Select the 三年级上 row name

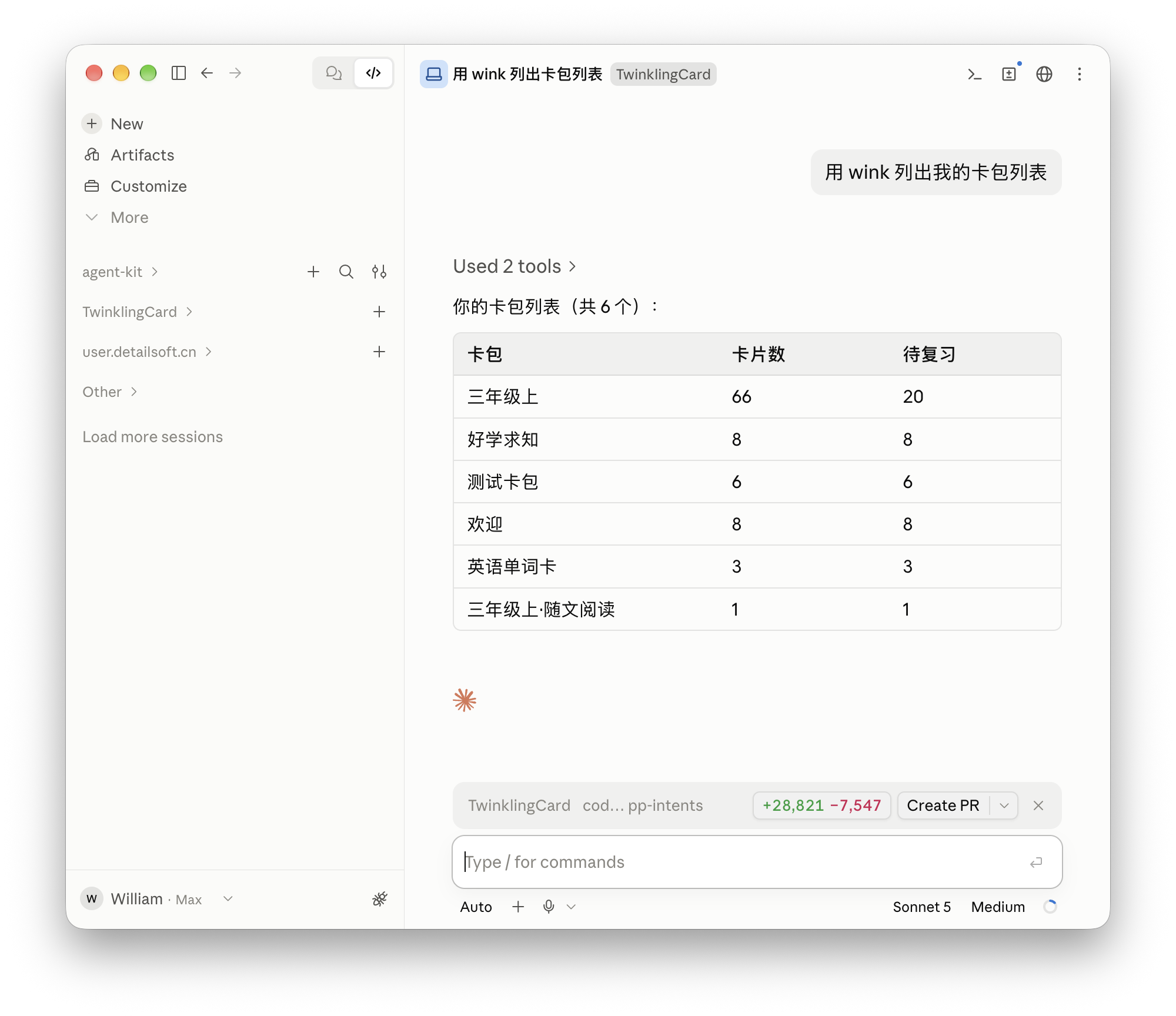(503, 397)
